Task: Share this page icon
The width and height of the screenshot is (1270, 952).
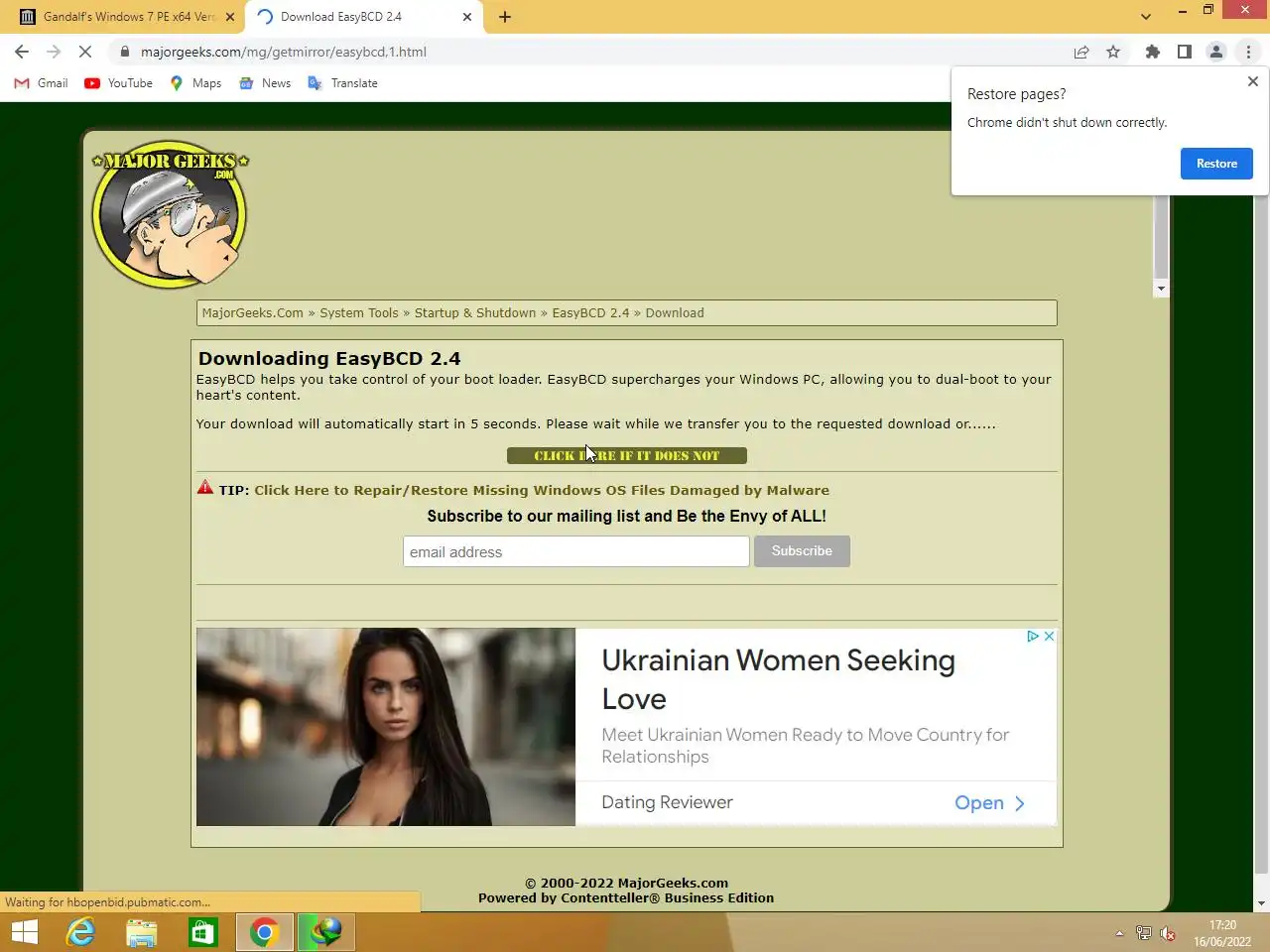Action: pyautogui.click(x=1081, y=52)
